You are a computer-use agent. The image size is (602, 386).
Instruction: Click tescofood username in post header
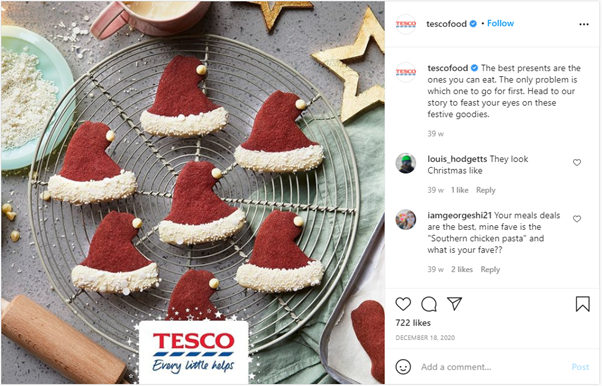click(446, 24)
